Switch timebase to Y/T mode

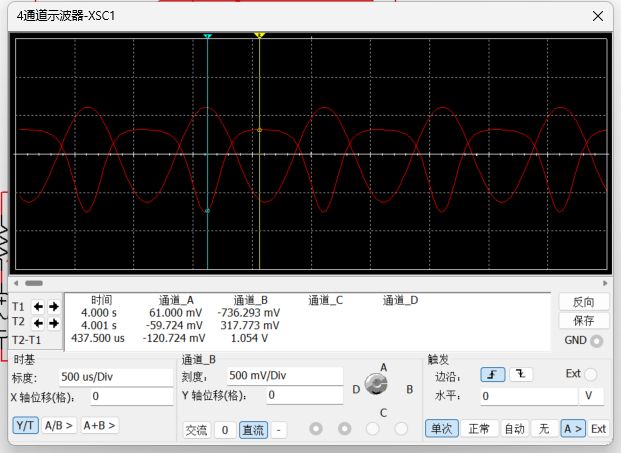[x=25, y=425]
